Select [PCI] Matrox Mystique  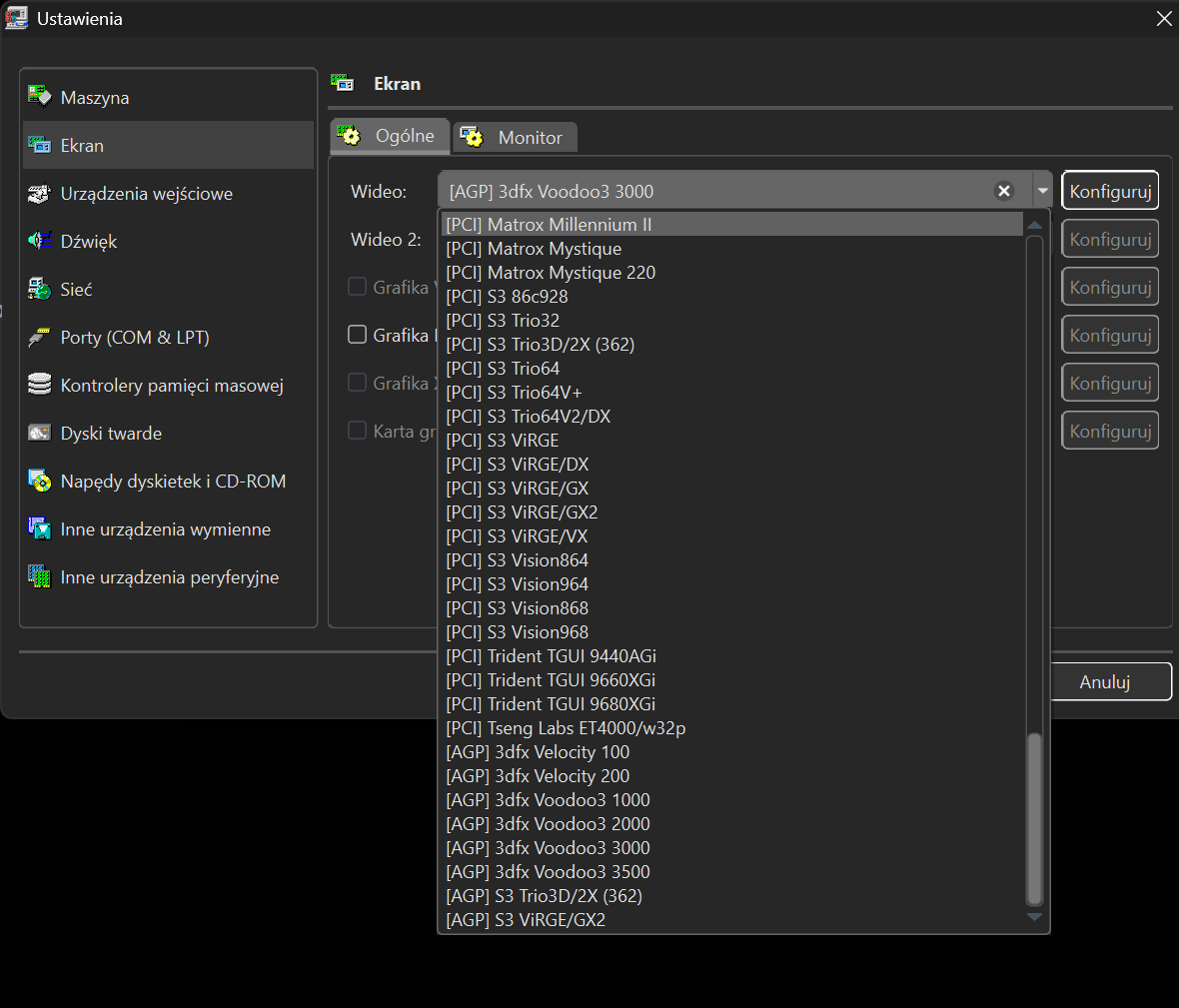click(x=731, y=248)
